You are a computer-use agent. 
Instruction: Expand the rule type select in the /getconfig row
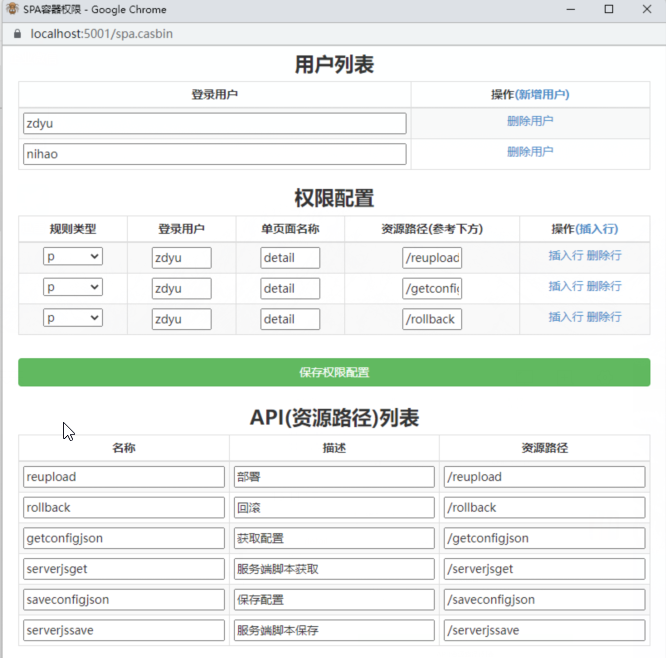point(73,287)
